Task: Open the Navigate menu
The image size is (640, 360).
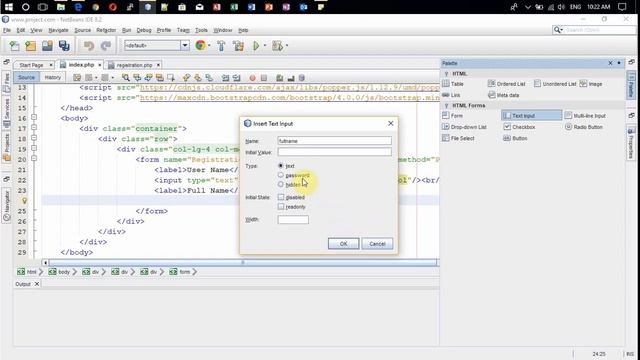Action: (58, 30)
